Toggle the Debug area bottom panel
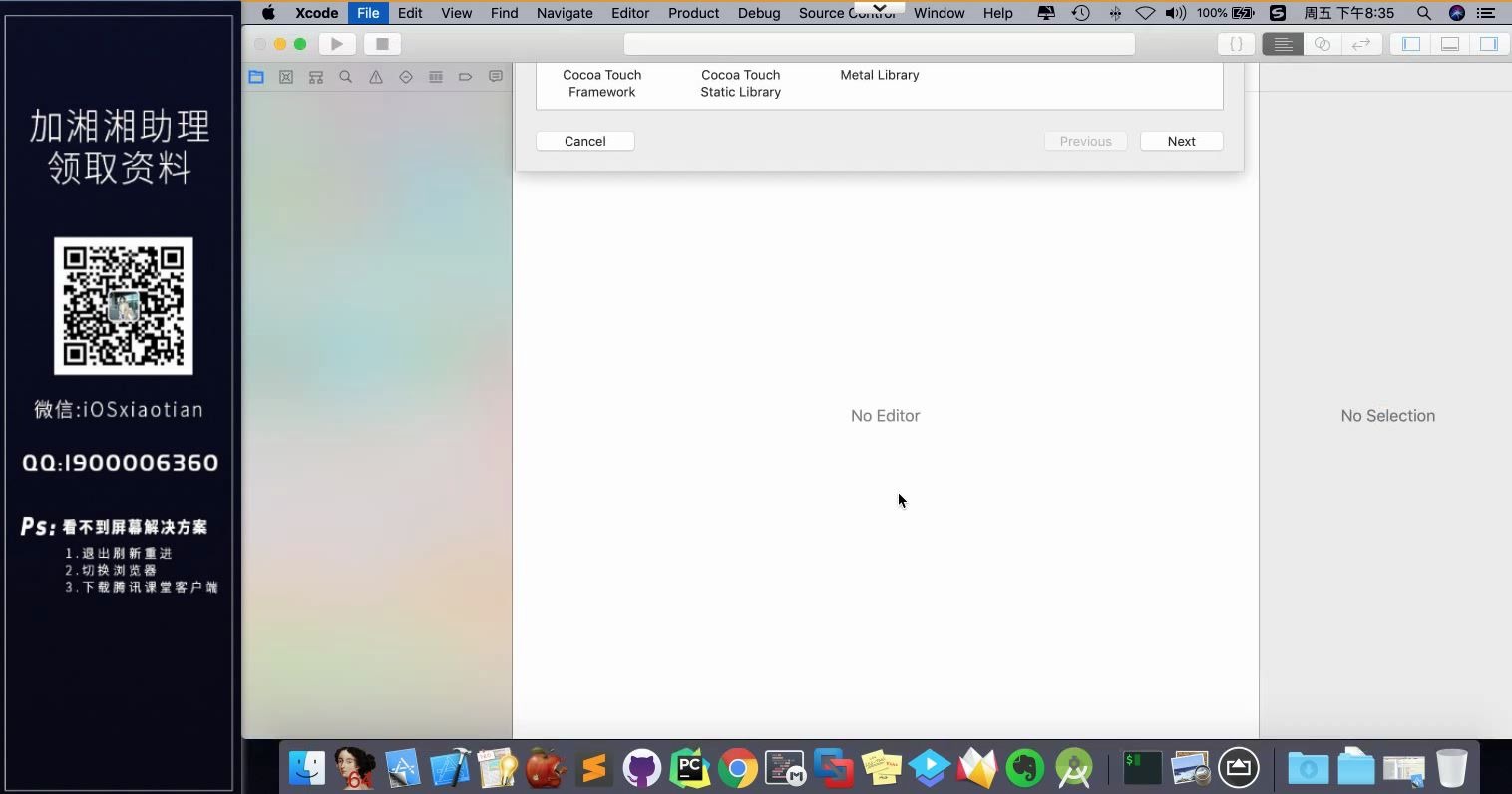 1450,44
